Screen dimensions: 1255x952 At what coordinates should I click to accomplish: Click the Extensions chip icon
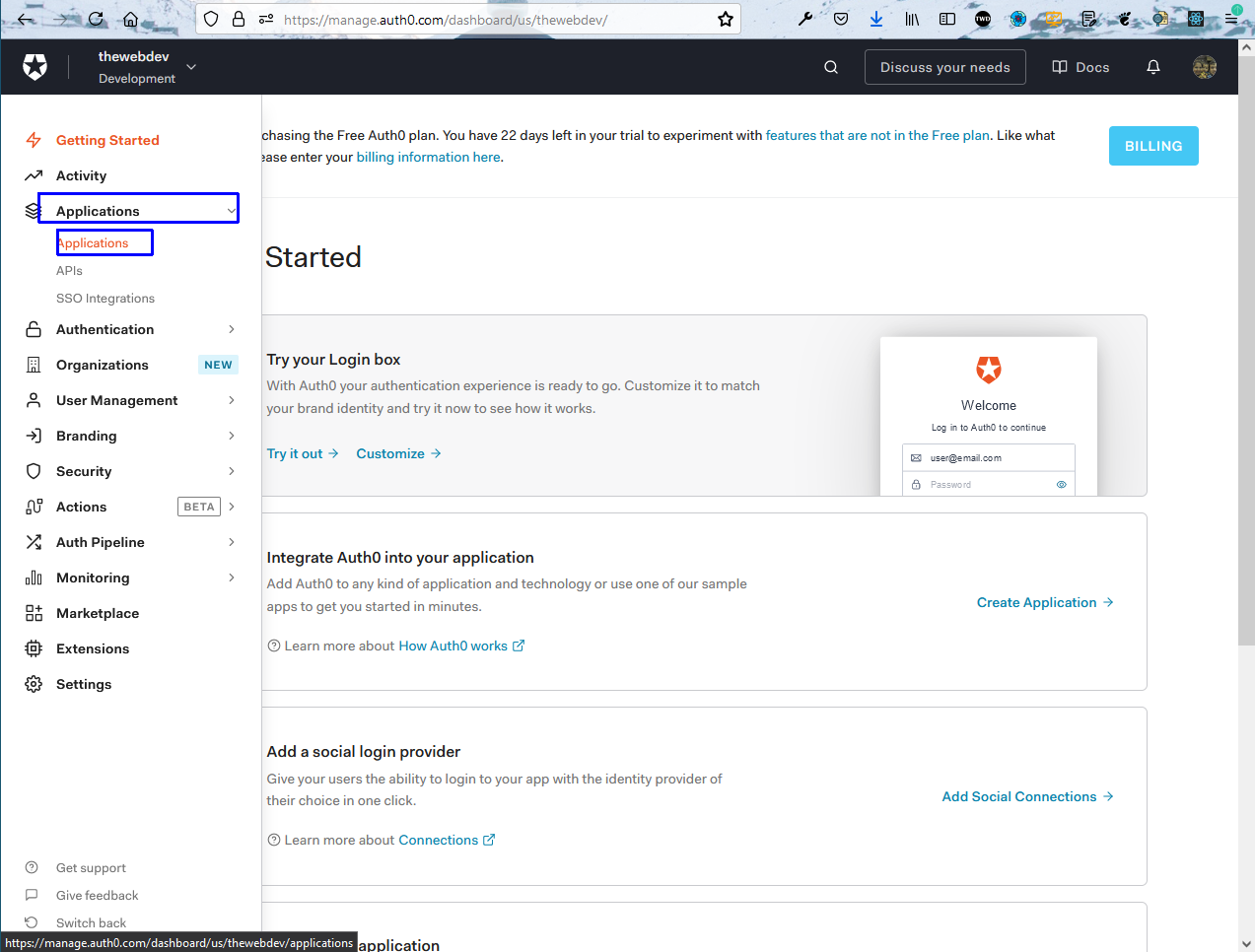[x=34, y=648]
